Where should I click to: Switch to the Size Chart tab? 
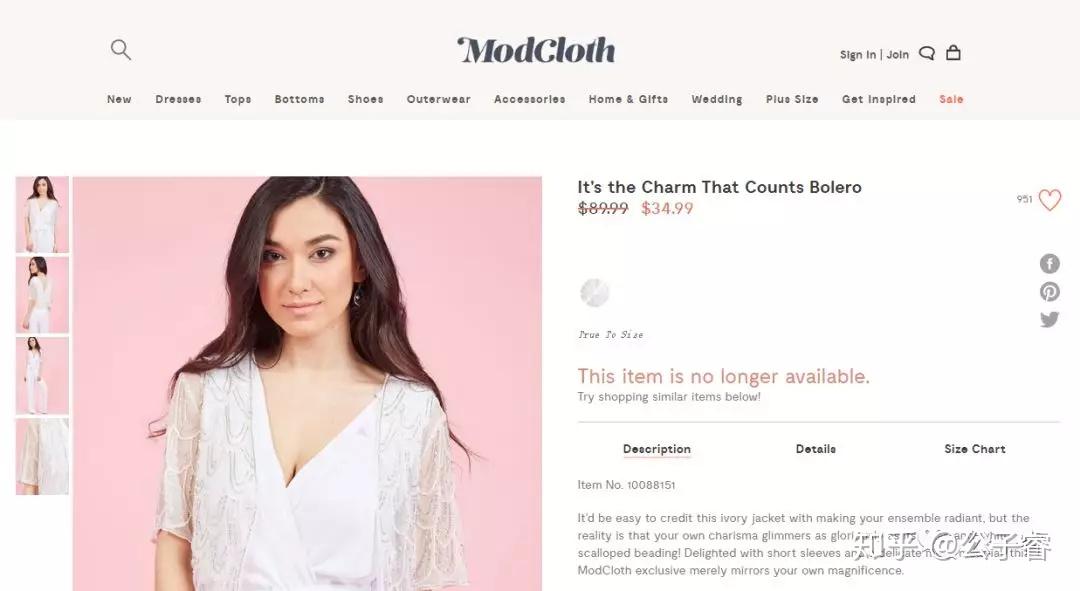click(x=975, y=449)
